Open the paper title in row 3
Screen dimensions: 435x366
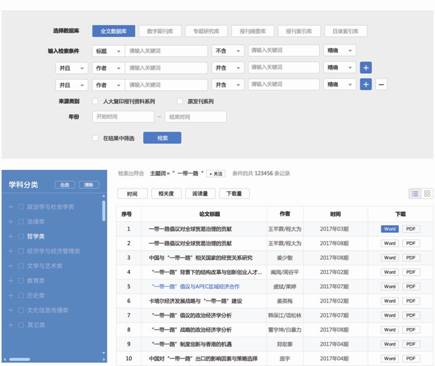[x=200, y=258]
